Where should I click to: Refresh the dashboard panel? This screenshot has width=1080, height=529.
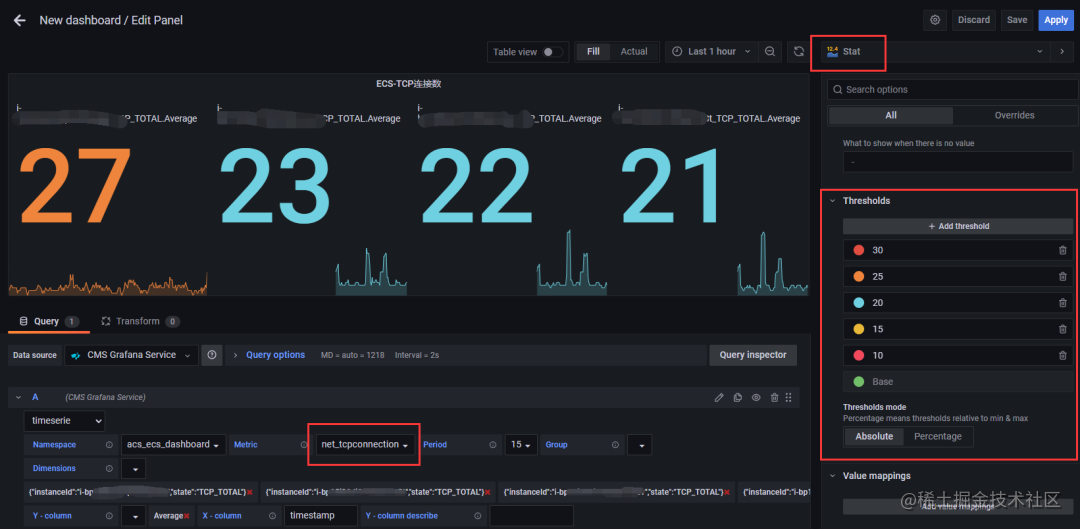click(798, 52)
